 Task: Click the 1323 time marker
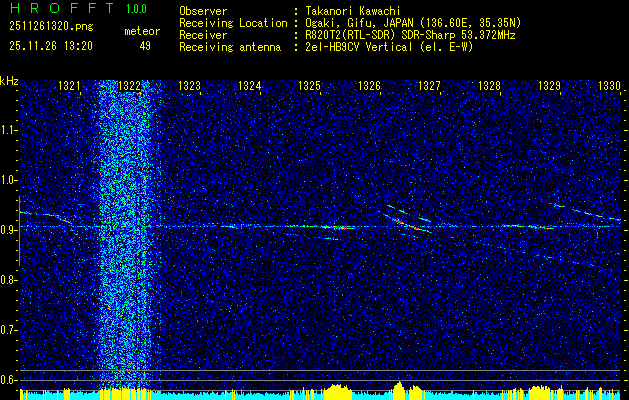(189, 85)
